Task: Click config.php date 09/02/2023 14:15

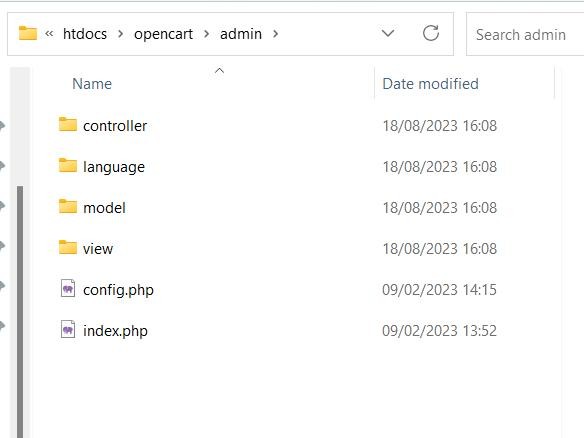Action: click(439, 290)
